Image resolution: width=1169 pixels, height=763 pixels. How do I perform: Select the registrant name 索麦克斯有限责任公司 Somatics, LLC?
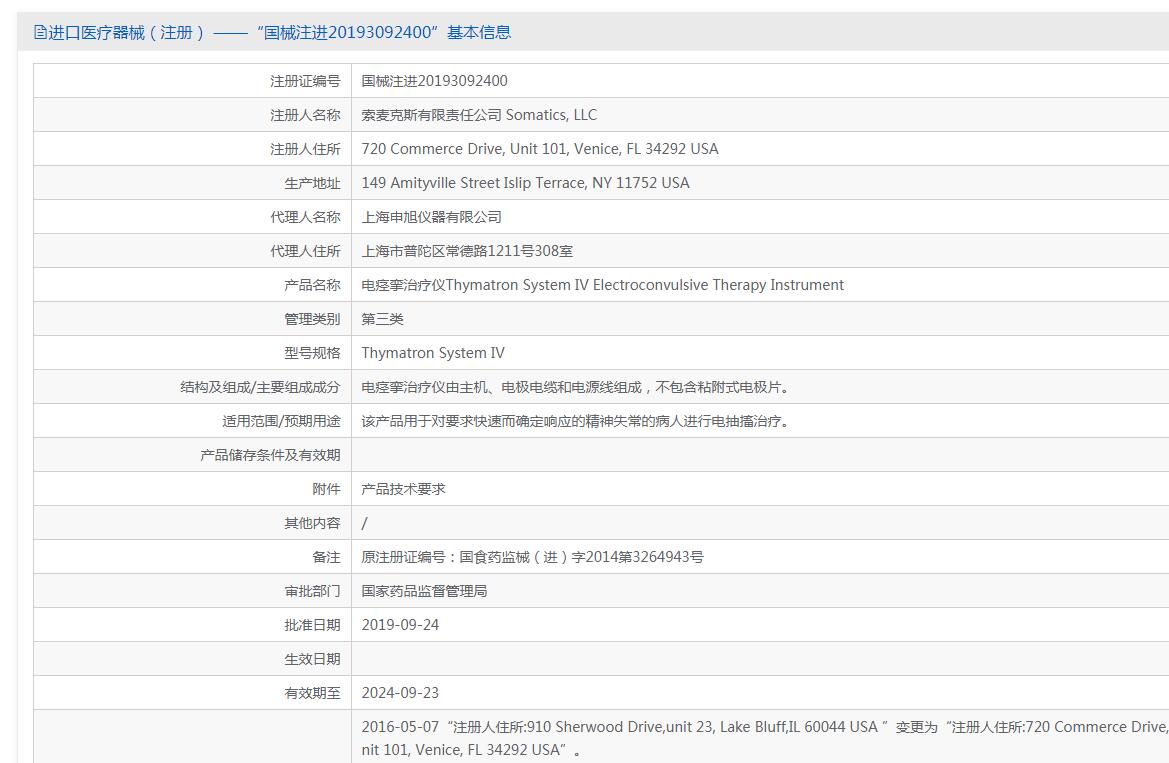click(479, 115)
